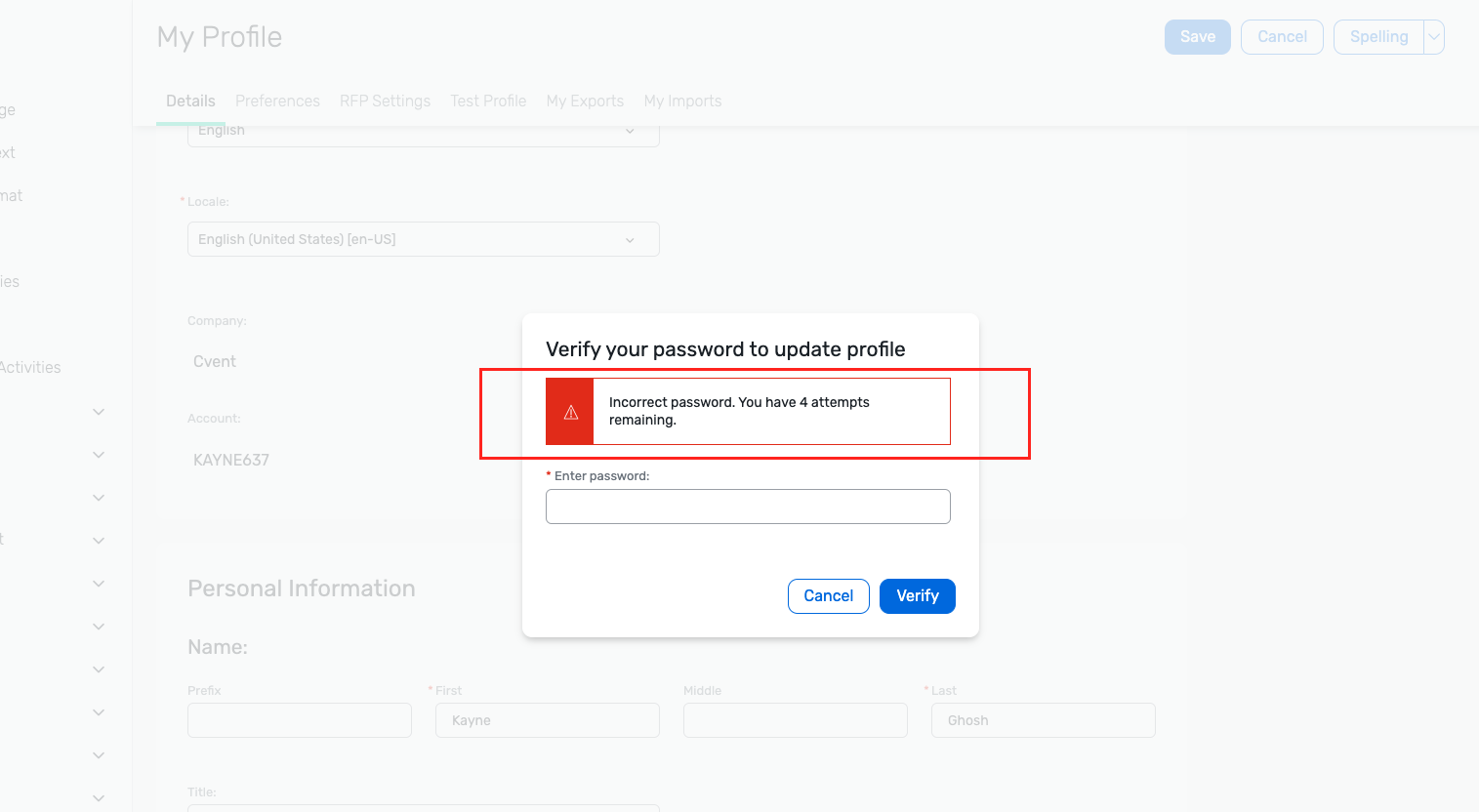
Task: Open the RFP Settings tab
Action: 385,101
